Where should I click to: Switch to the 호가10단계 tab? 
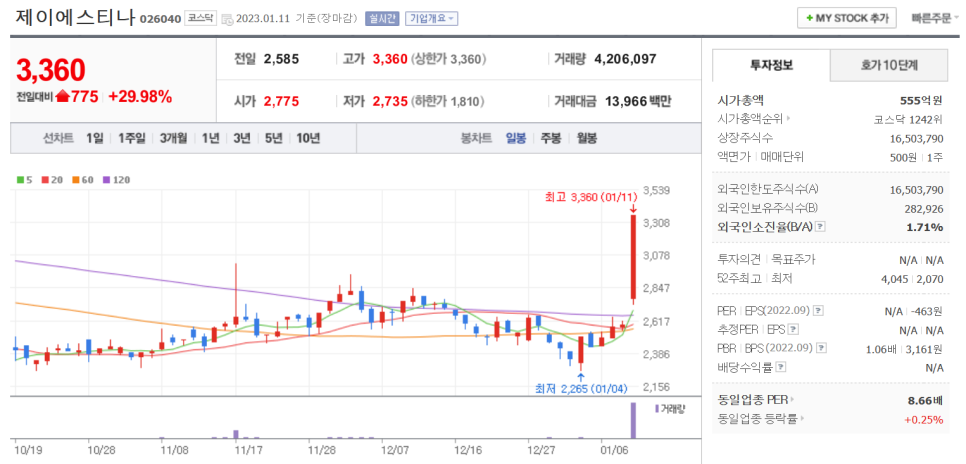click(888, 65)
